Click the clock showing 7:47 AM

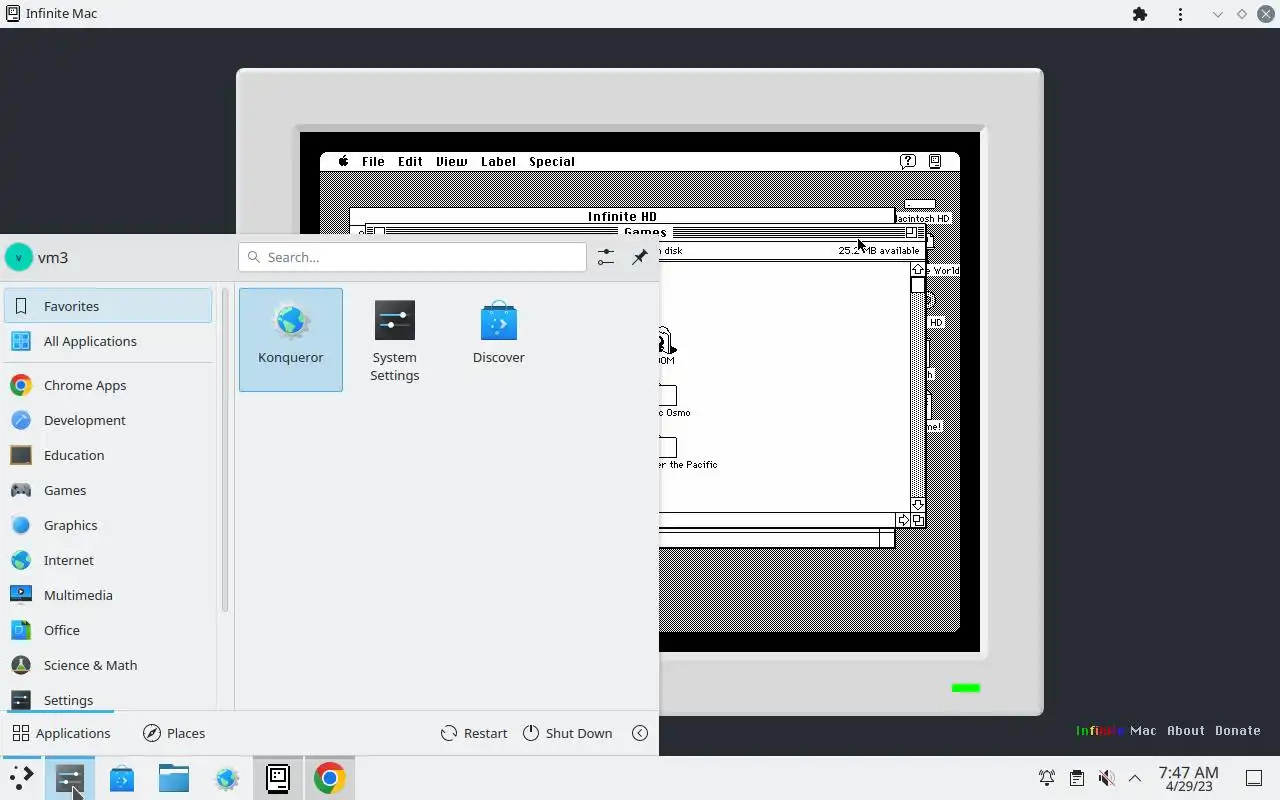[x=1188, y=778]
